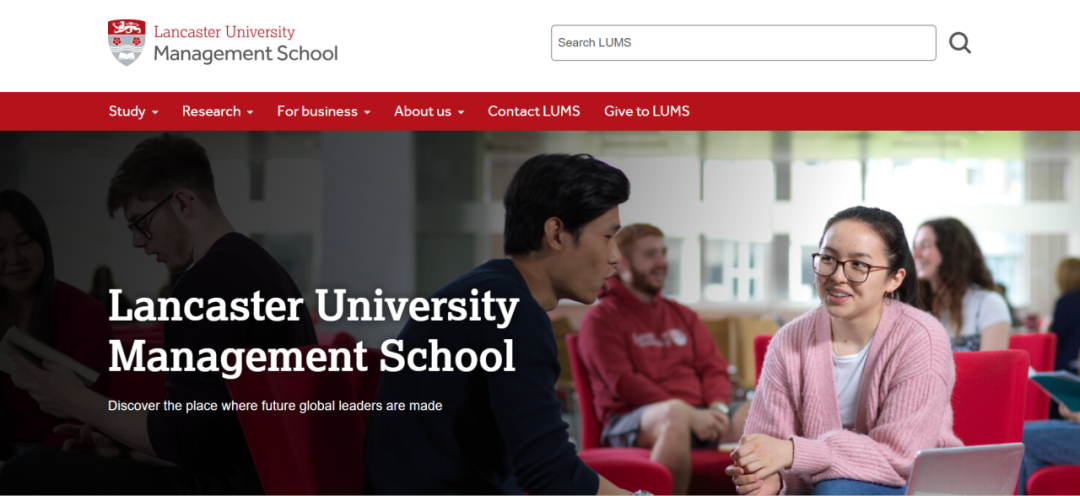
Task: Open the Study navigation menu
Action: point(134,111)
